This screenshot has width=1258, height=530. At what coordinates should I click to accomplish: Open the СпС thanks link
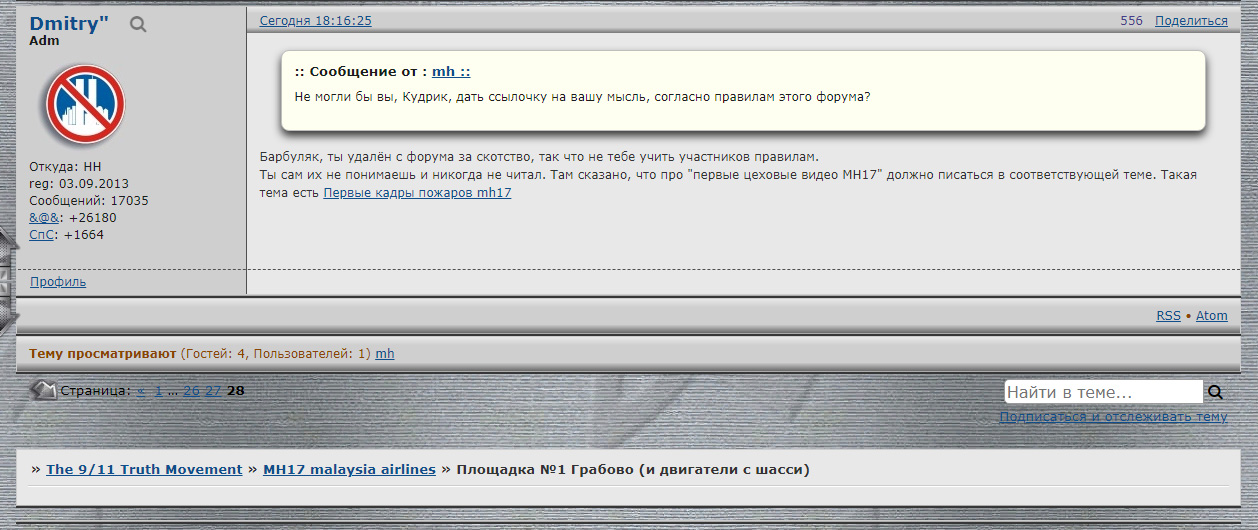click(42, 234)
